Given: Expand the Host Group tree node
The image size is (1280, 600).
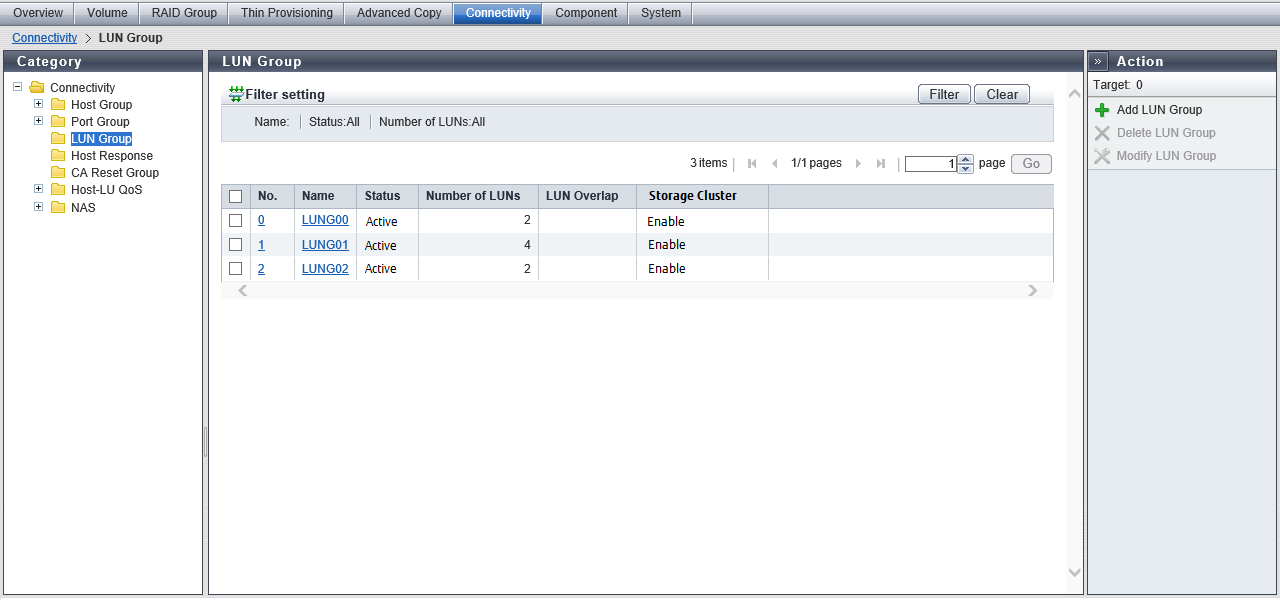Looking at the screenshot, I should (x=39, y=104).
